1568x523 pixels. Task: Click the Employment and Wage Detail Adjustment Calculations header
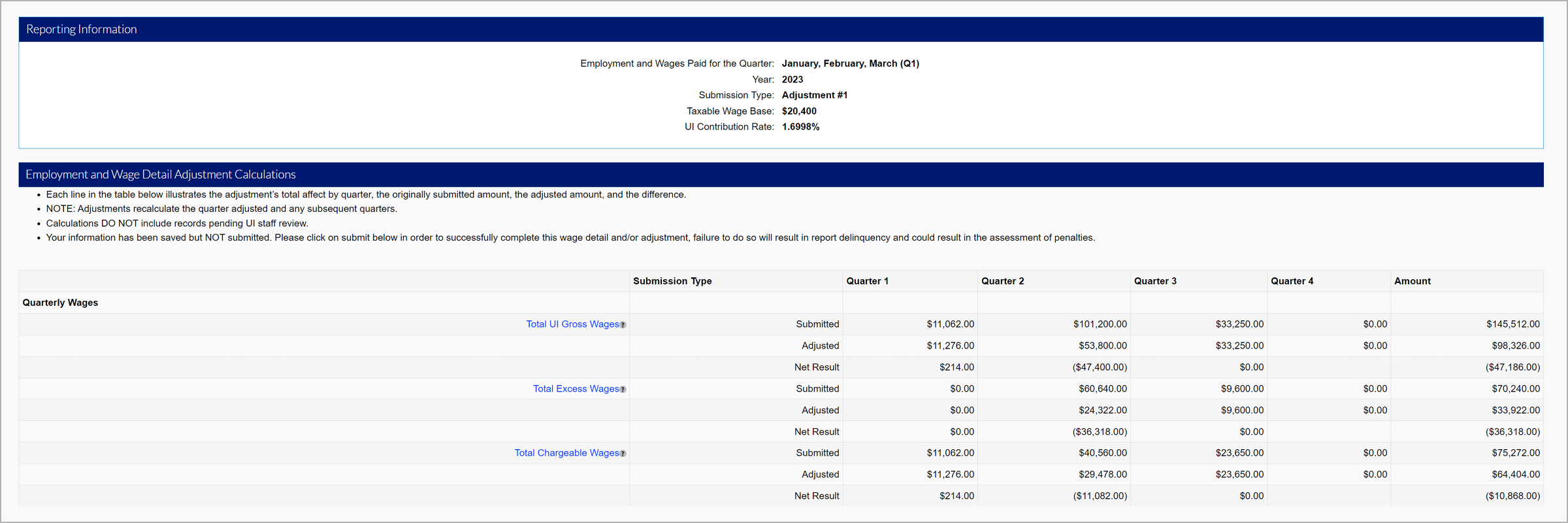(161, 175)
